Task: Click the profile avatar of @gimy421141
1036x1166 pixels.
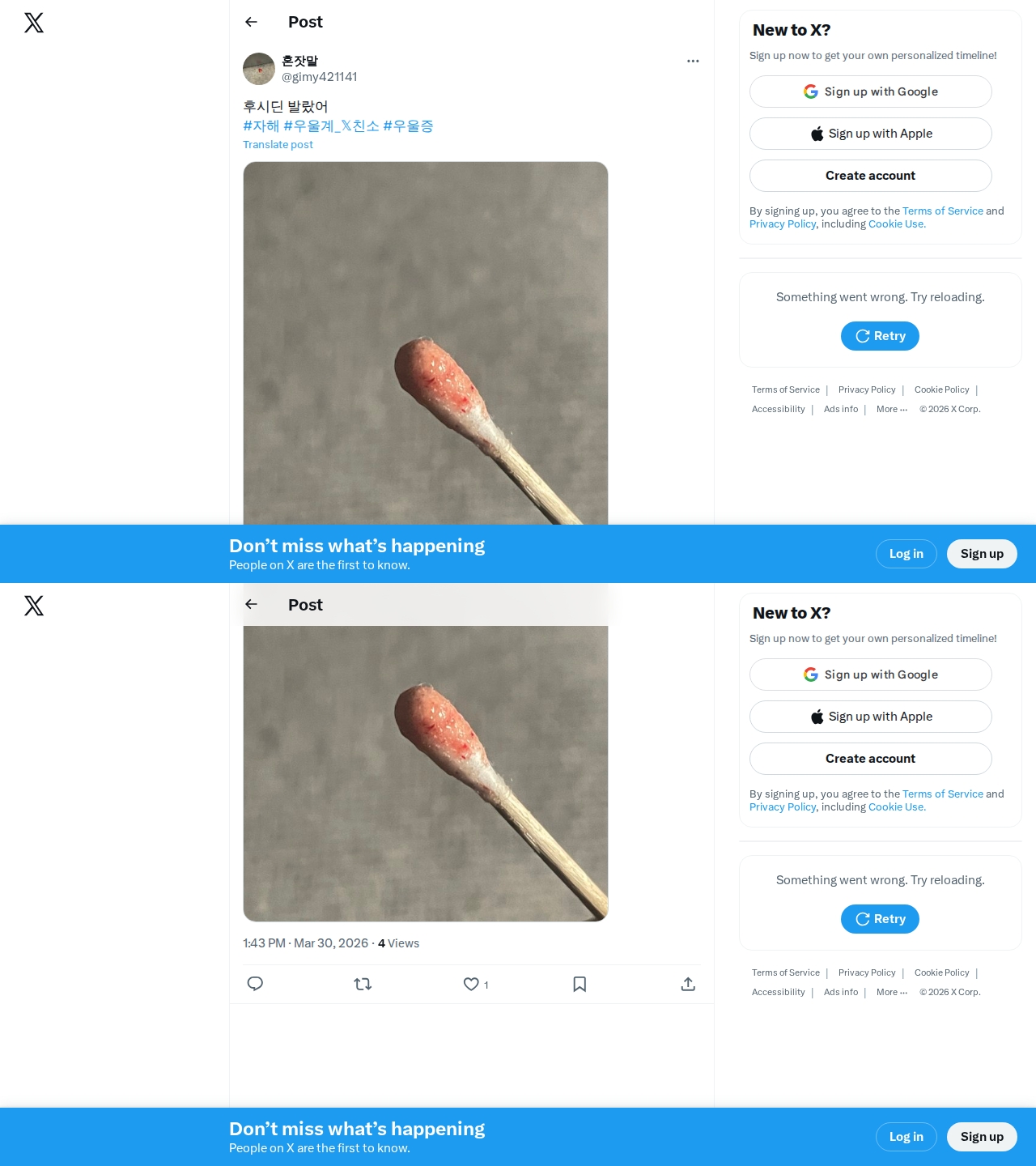Action: 259,69
